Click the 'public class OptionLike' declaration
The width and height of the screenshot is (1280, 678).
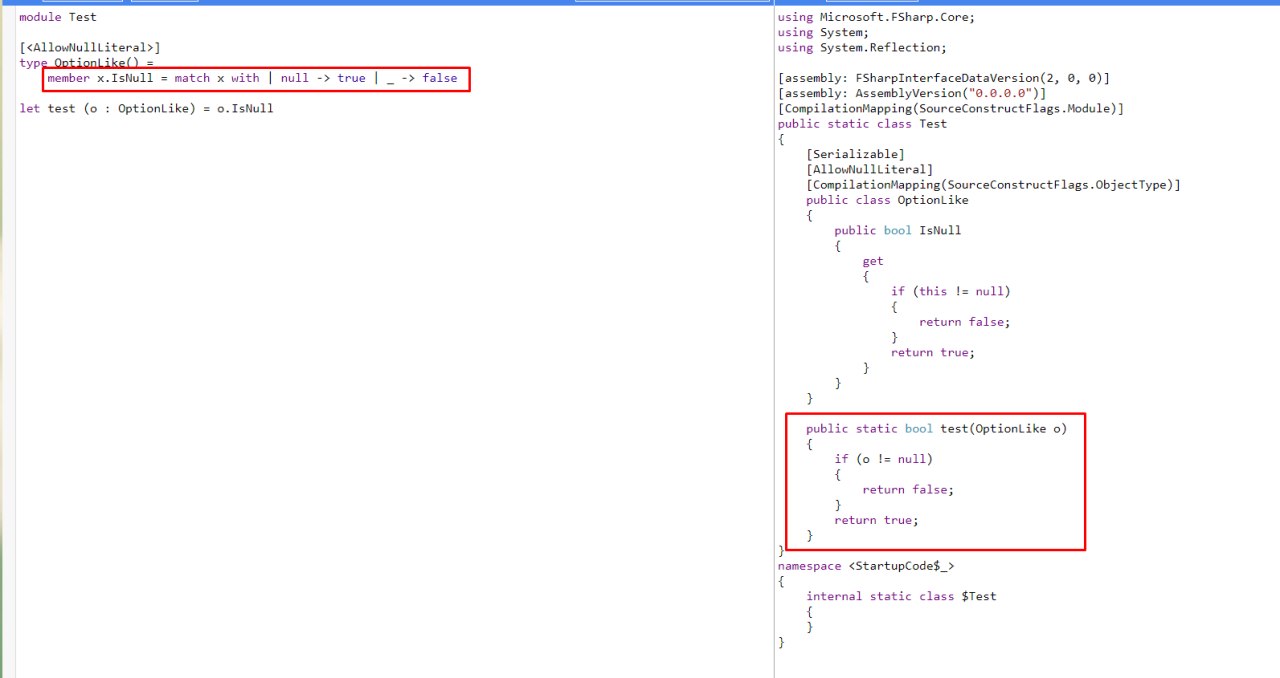pyautogui.click(x=887, y=200)
